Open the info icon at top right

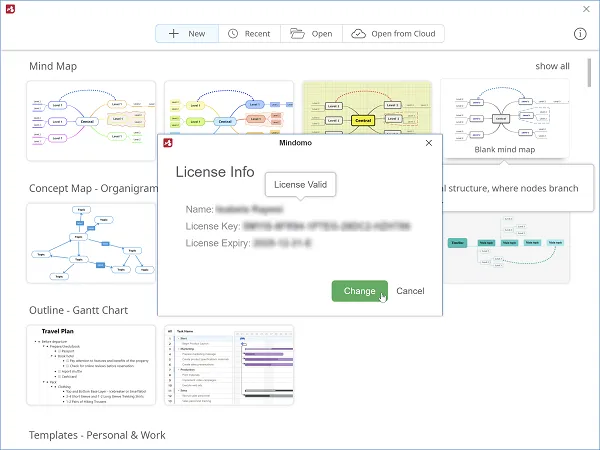pos(580,34)
